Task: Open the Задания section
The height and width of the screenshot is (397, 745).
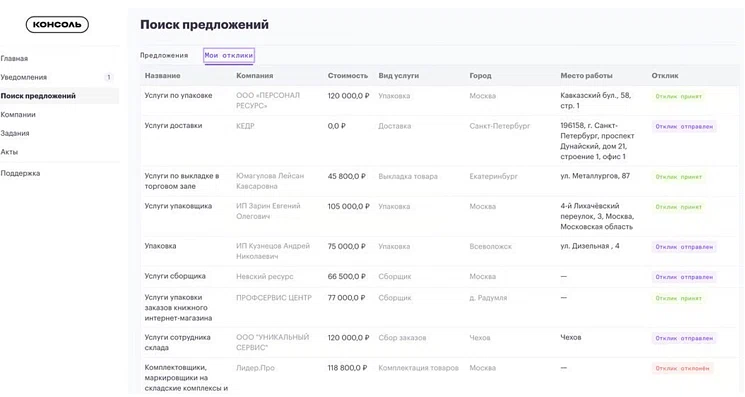Action: (15, 133)
